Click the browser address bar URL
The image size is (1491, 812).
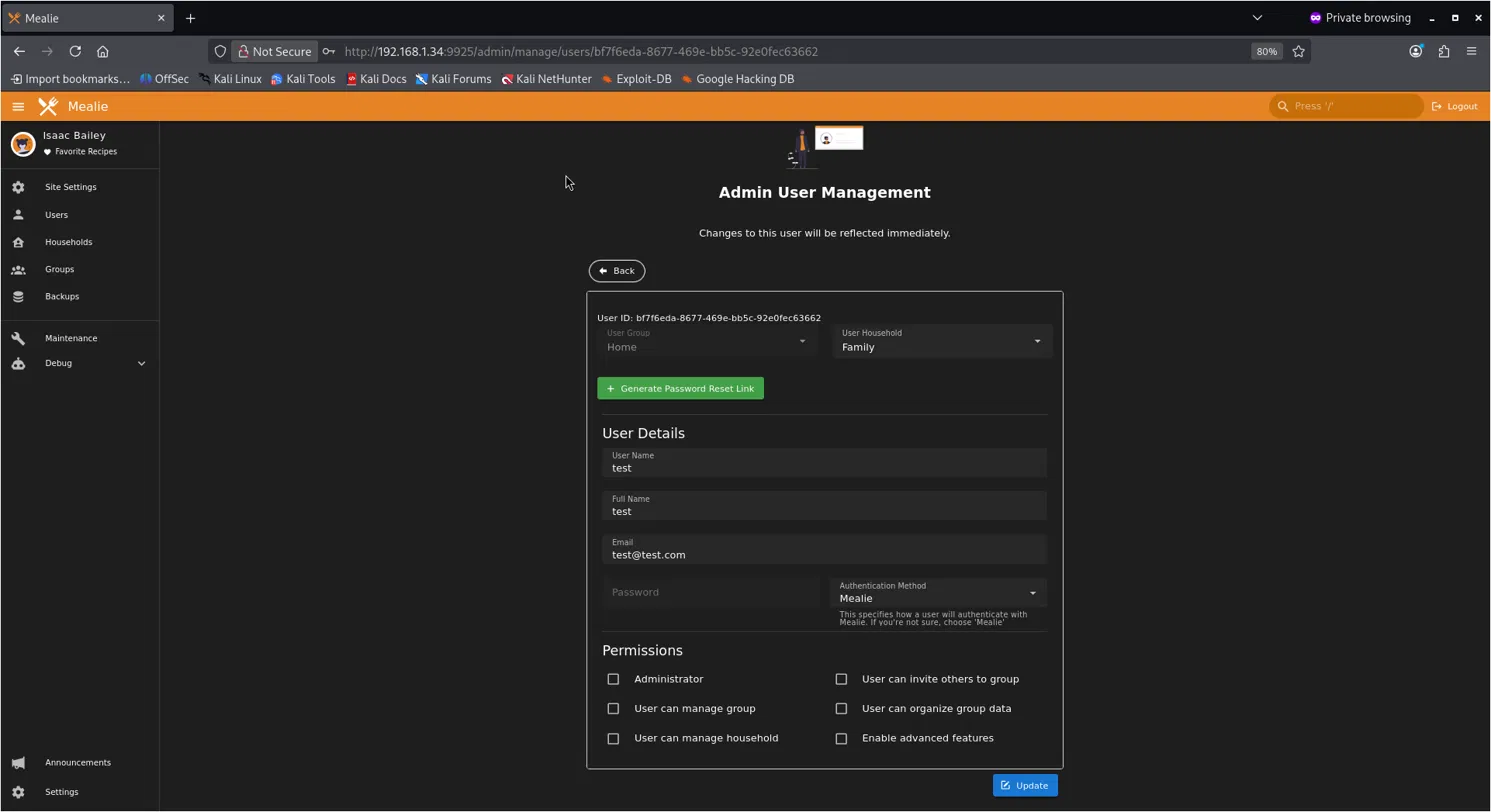(x=581, y=51)
